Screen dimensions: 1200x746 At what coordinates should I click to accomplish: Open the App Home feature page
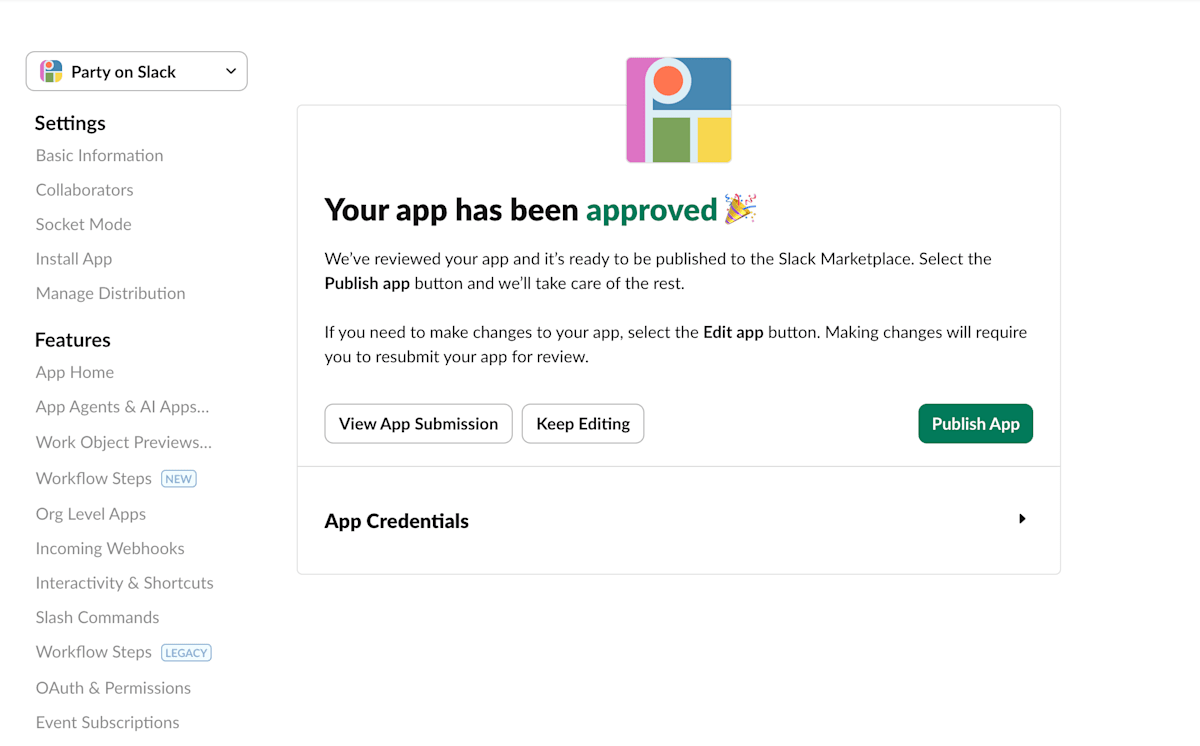coord(75,372)
